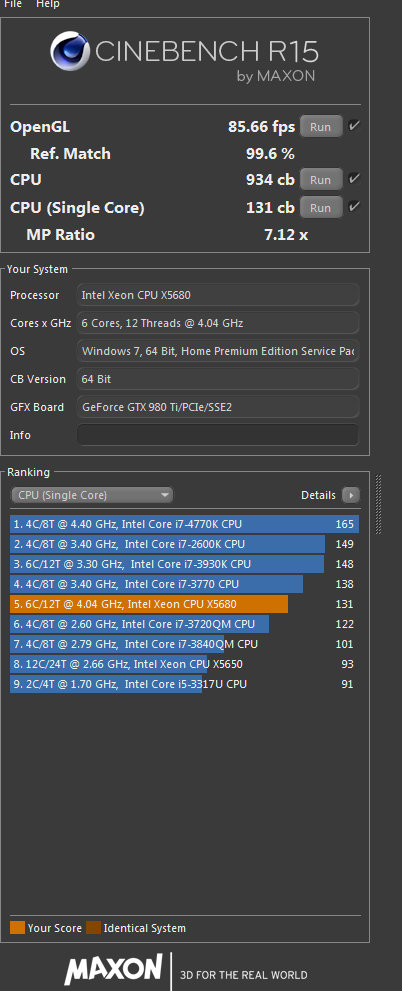This screenshot has width=402, height=991.
Task: Click the Identical System legend swatch
Action: [94, 928]
